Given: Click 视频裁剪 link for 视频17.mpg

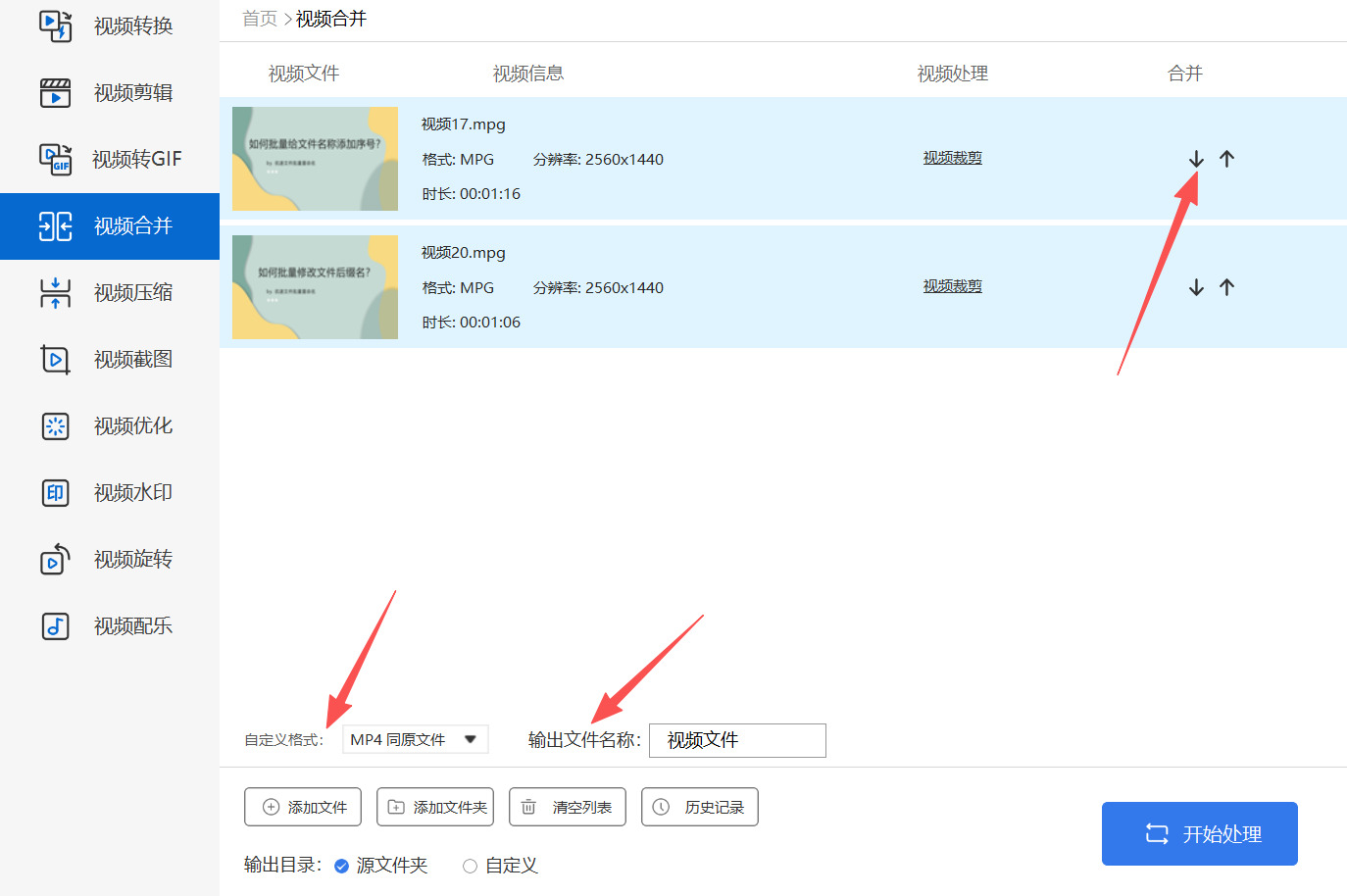Looking at the screenshot, I should pos(952,158).
